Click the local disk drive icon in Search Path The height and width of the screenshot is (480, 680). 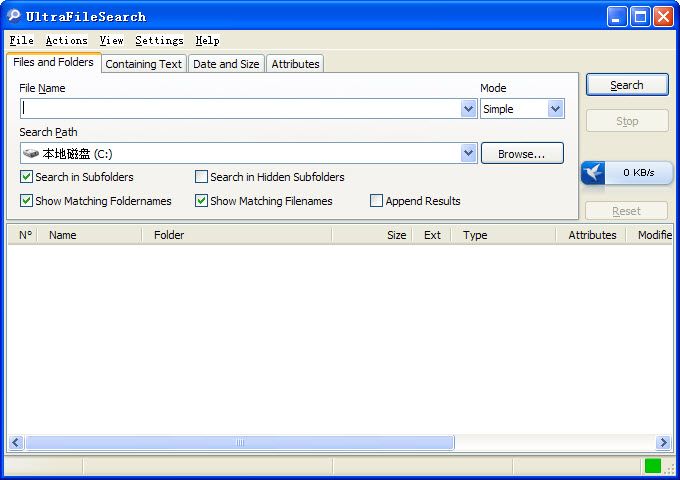coord(31,154)
